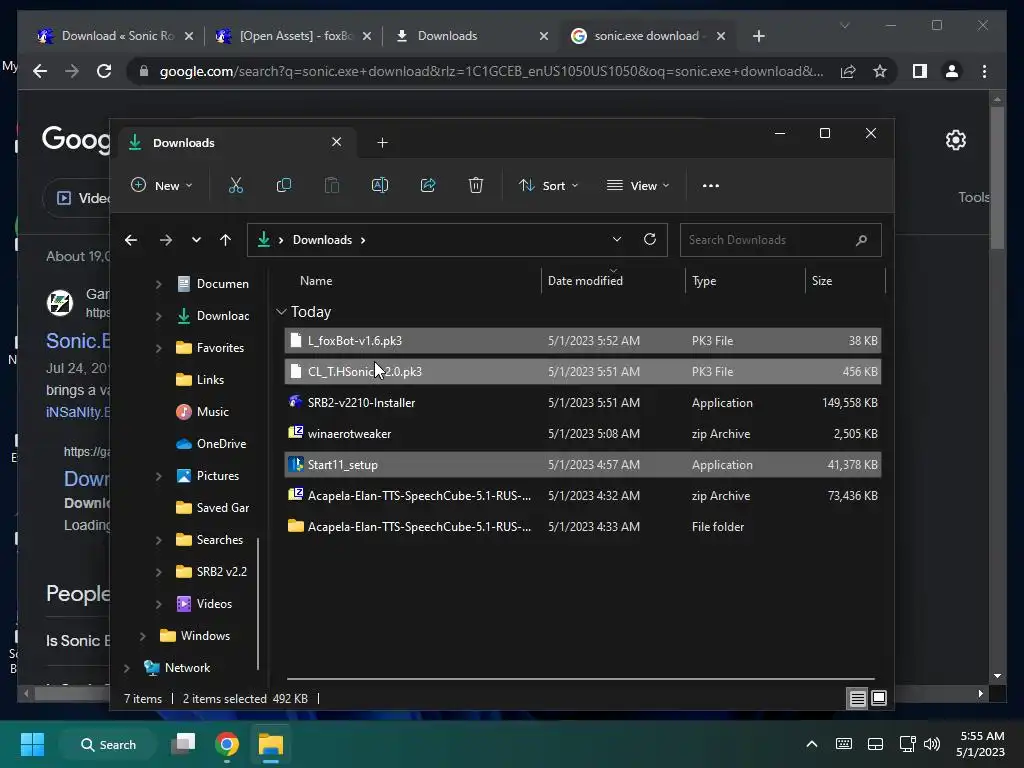The image size is (1024, 768).
Task: Open Chrome profile avatar icon
Action: (x=952, y=71)
